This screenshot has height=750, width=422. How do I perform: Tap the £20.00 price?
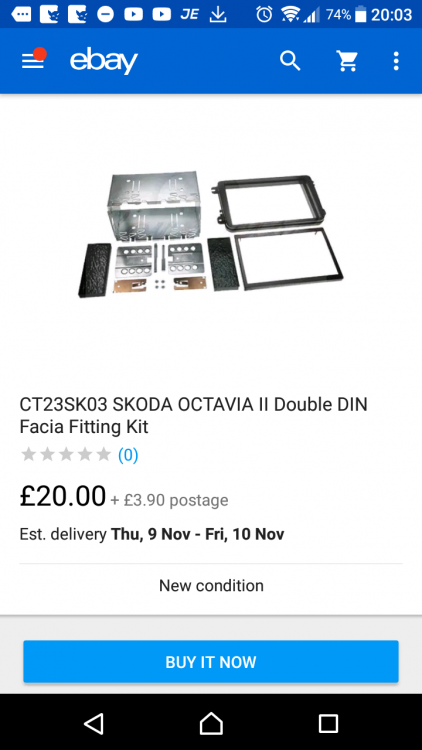[x=63, y=496]
